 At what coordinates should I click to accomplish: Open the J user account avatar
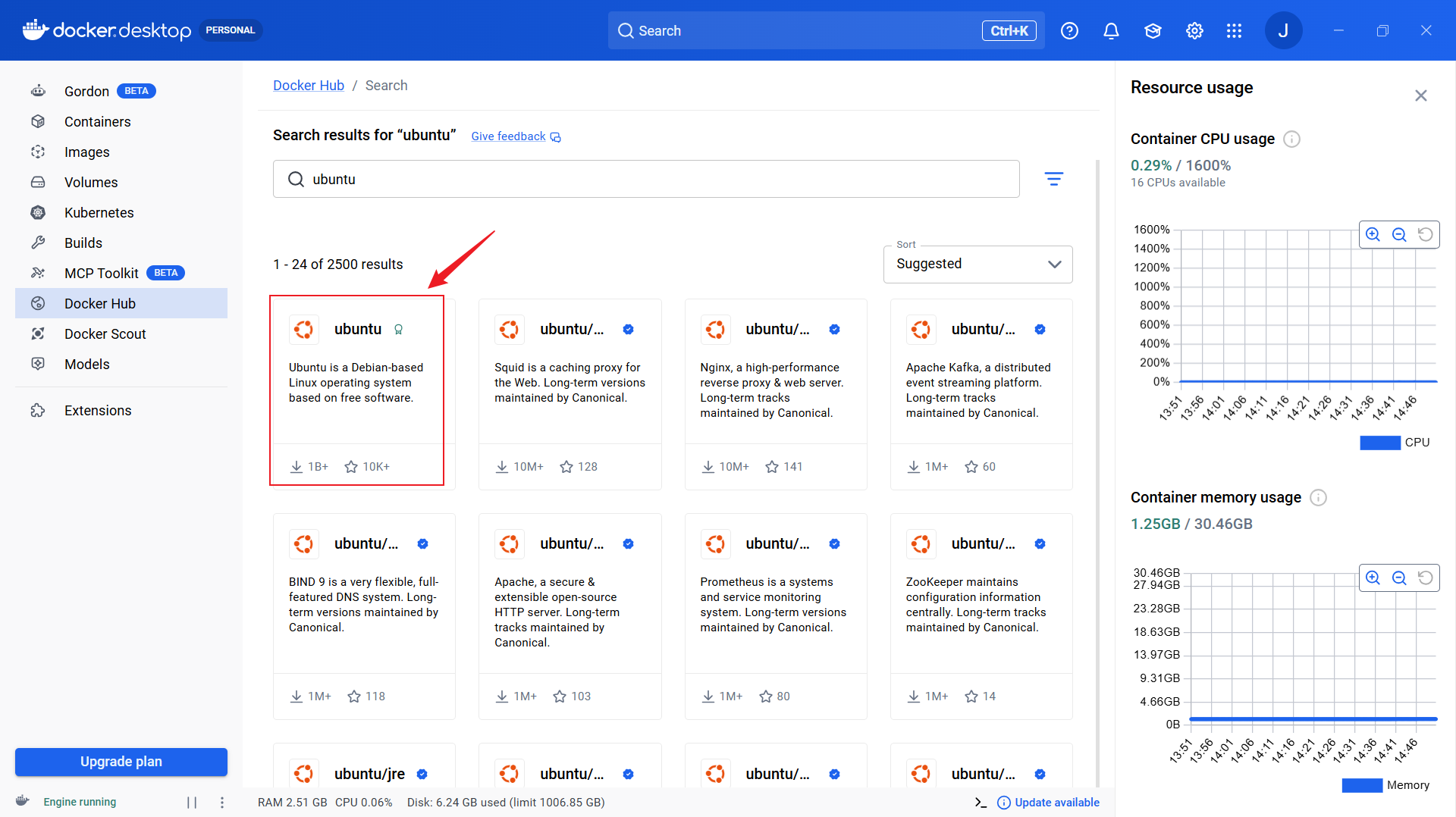1283,30
